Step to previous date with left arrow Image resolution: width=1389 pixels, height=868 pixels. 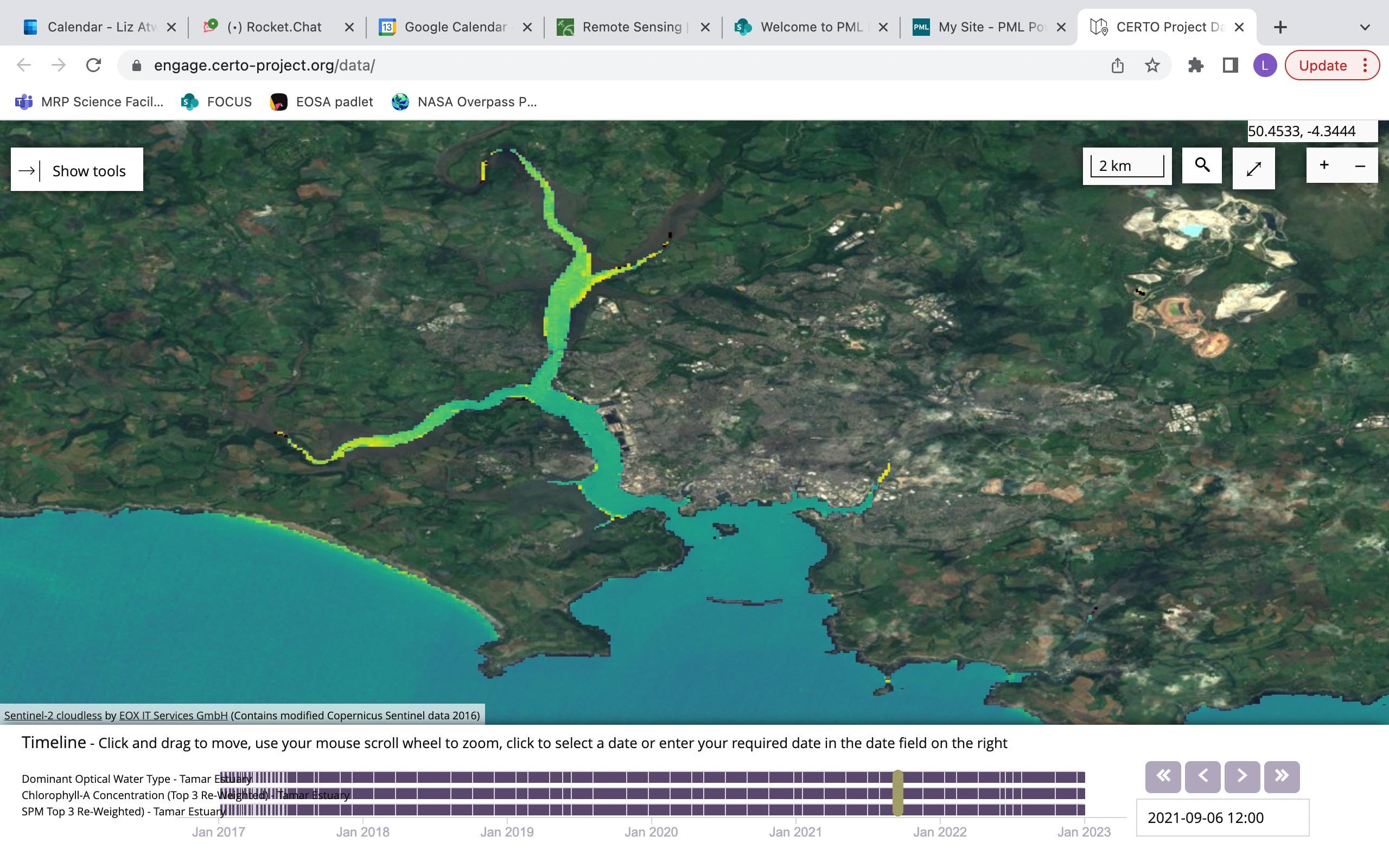tap(1202, 776)
